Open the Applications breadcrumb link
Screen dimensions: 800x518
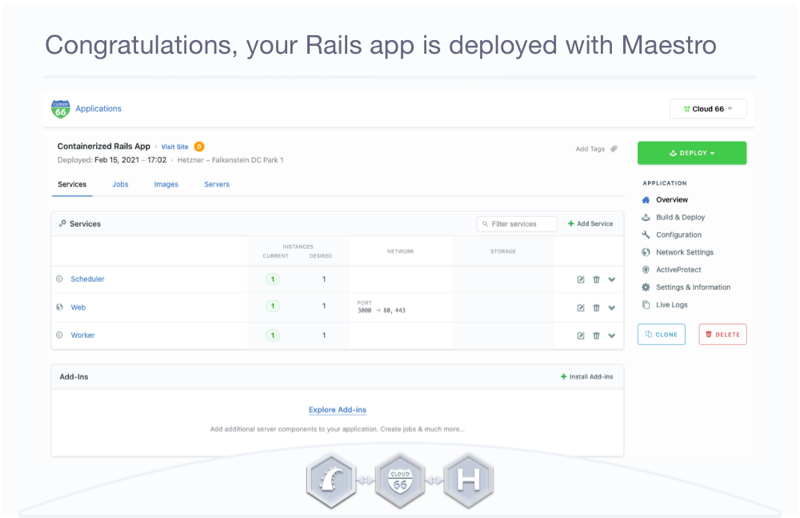98,109
